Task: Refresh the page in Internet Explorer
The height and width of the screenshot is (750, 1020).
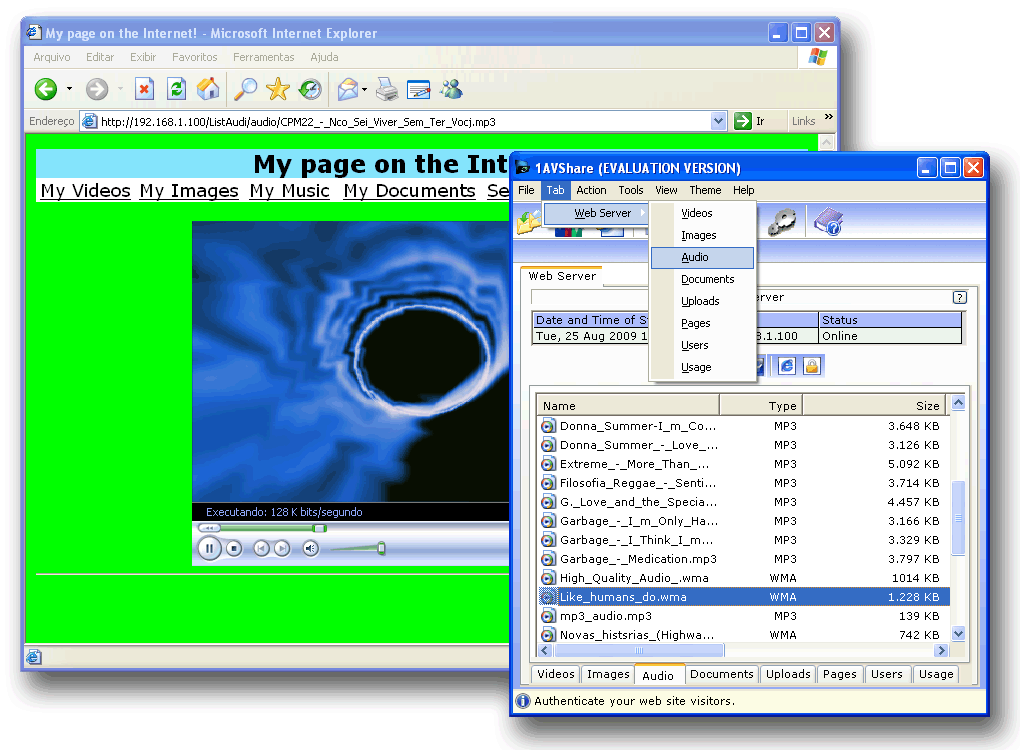Action: click(x=176, y=88)
